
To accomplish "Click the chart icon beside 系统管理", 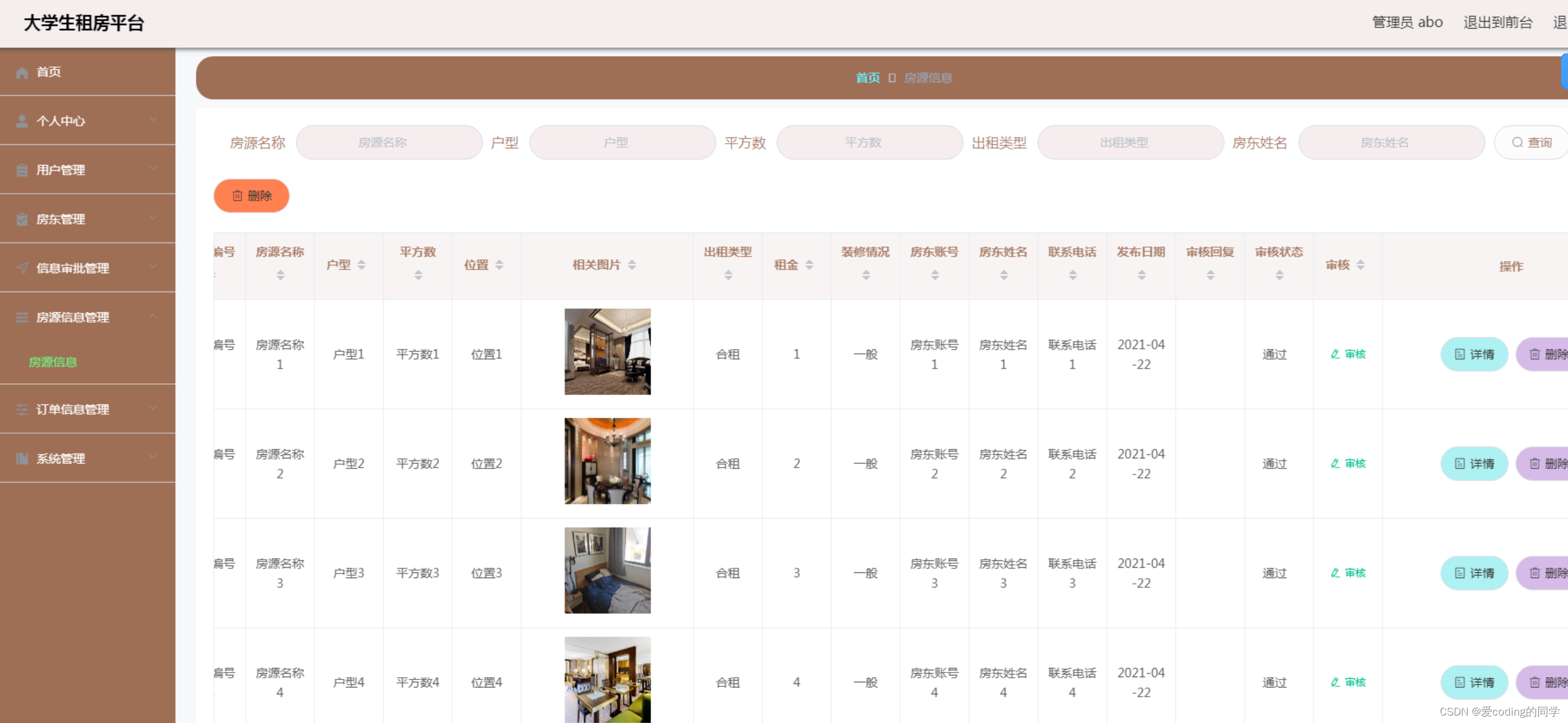I will click(x=22, y=459).
